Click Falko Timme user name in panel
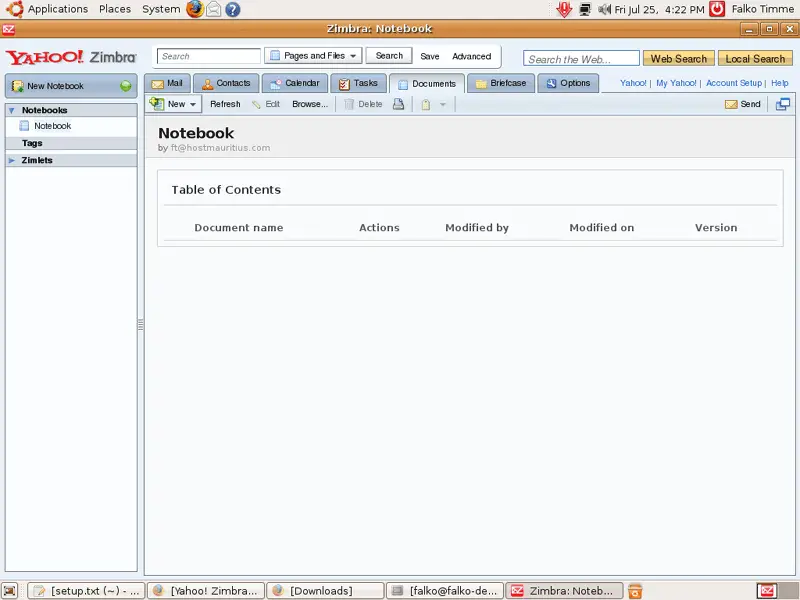This screenshot has width=800, height=600. (x=762, y=9)
